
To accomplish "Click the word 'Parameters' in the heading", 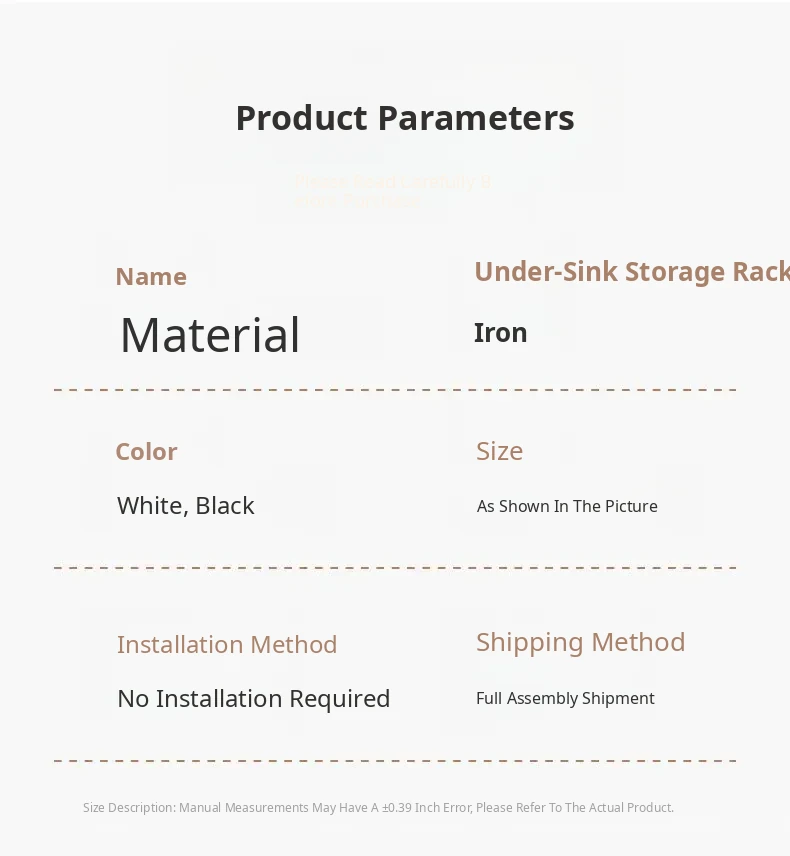I will point(475,118).
